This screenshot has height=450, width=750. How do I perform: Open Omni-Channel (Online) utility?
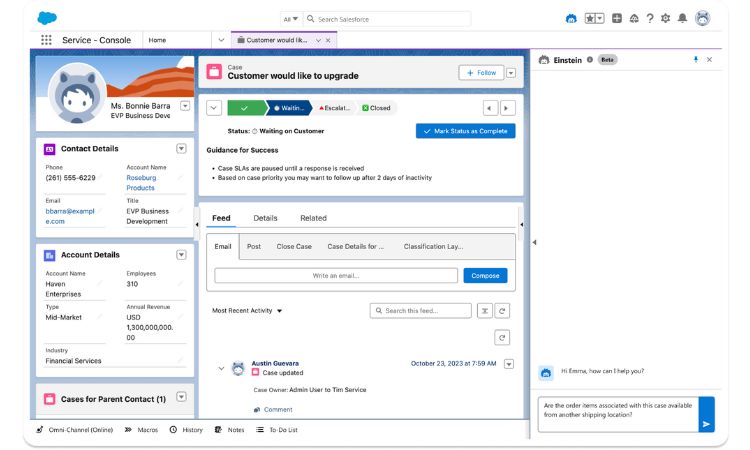[75, 430]
